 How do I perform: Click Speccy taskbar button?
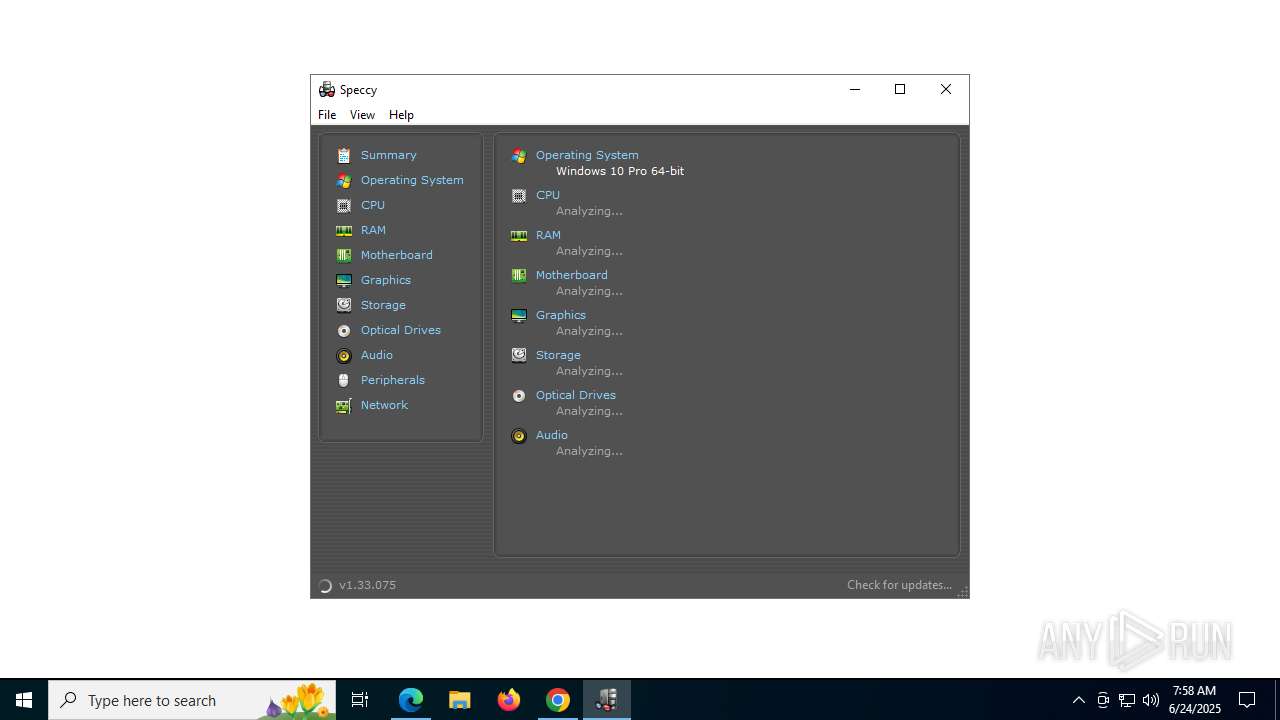click(607, 700)
